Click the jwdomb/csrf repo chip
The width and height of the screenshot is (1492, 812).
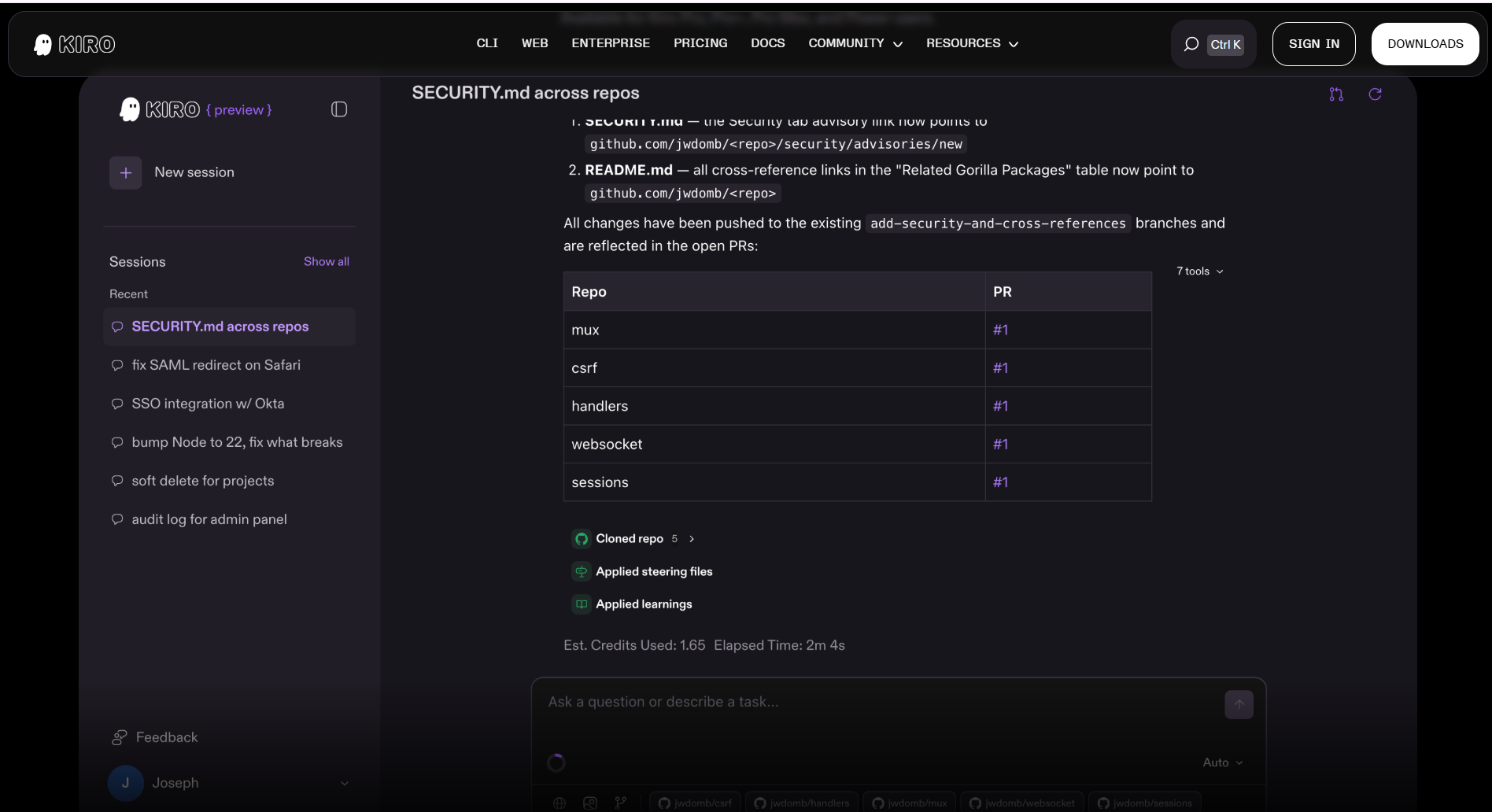[x=695, y=803]
